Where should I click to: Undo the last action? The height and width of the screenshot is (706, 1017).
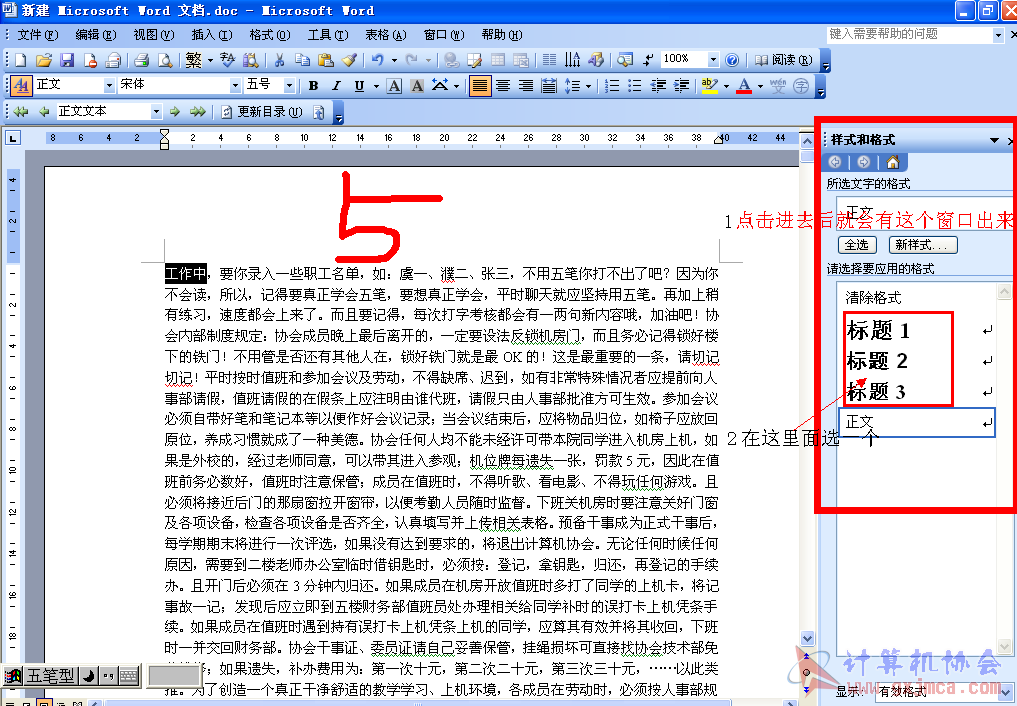coord(377,60)
